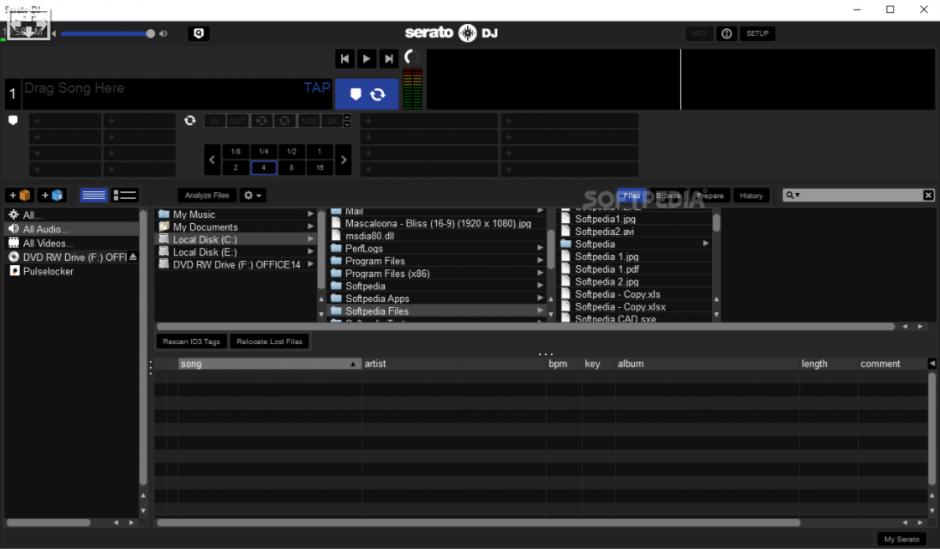Eject the DVD RW Drive (F:) in sidebar
This screenshot has width=940, height=549.
point(133,257)
